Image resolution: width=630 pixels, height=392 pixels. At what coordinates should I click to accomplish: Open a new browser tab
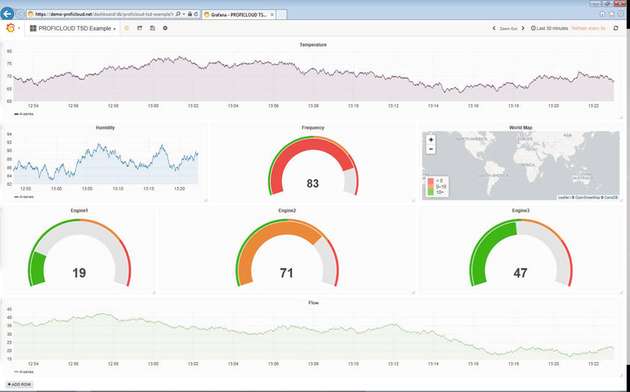(282, 14)
